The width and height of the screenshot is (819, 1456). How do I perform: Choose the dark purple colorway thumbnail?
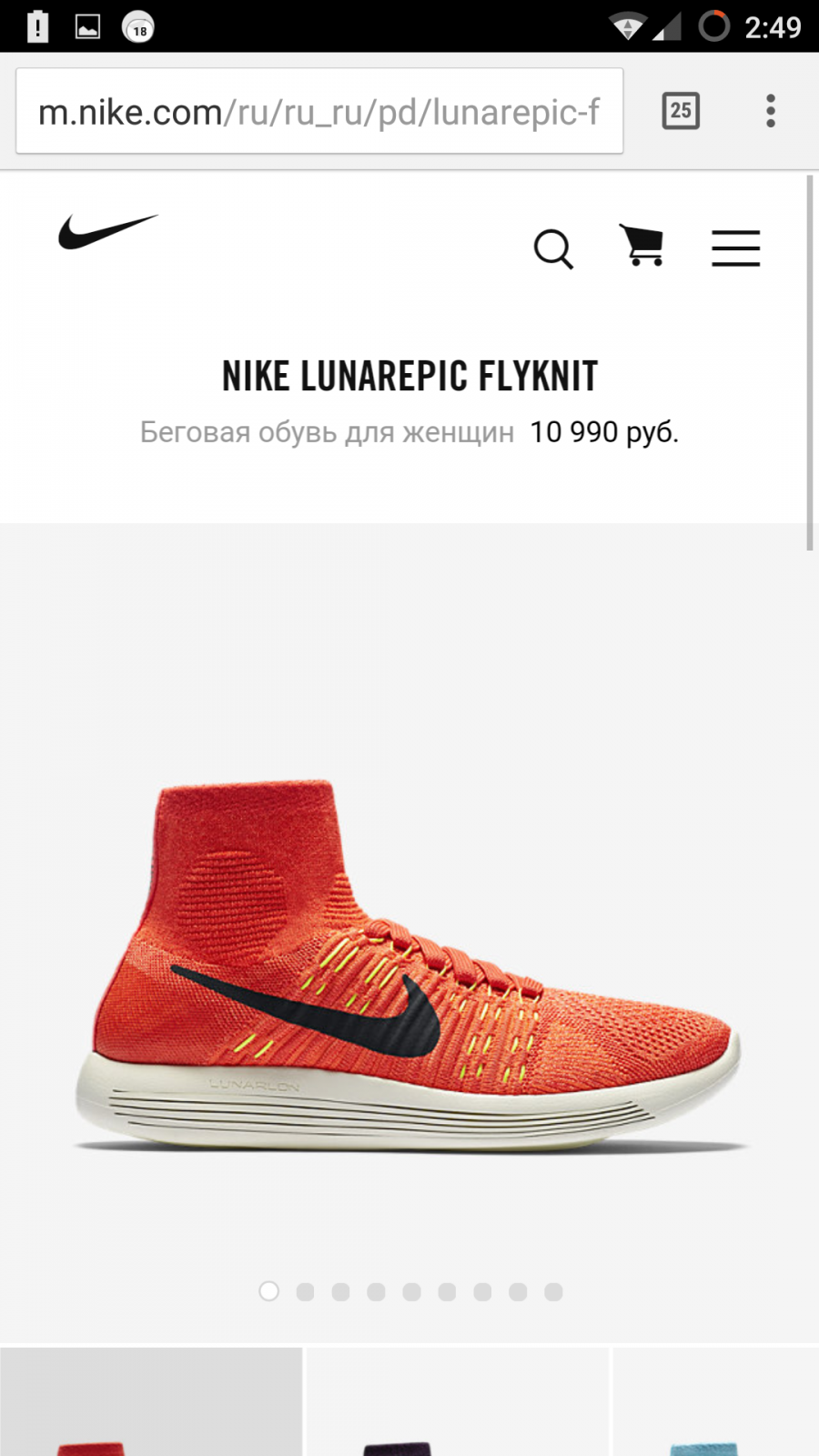coord(458,1401)
